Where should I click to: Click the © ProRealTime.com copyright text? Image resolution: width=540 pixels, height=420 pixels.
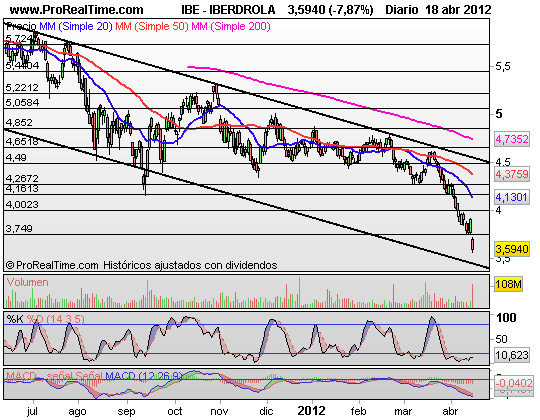(x=53, y=265)
